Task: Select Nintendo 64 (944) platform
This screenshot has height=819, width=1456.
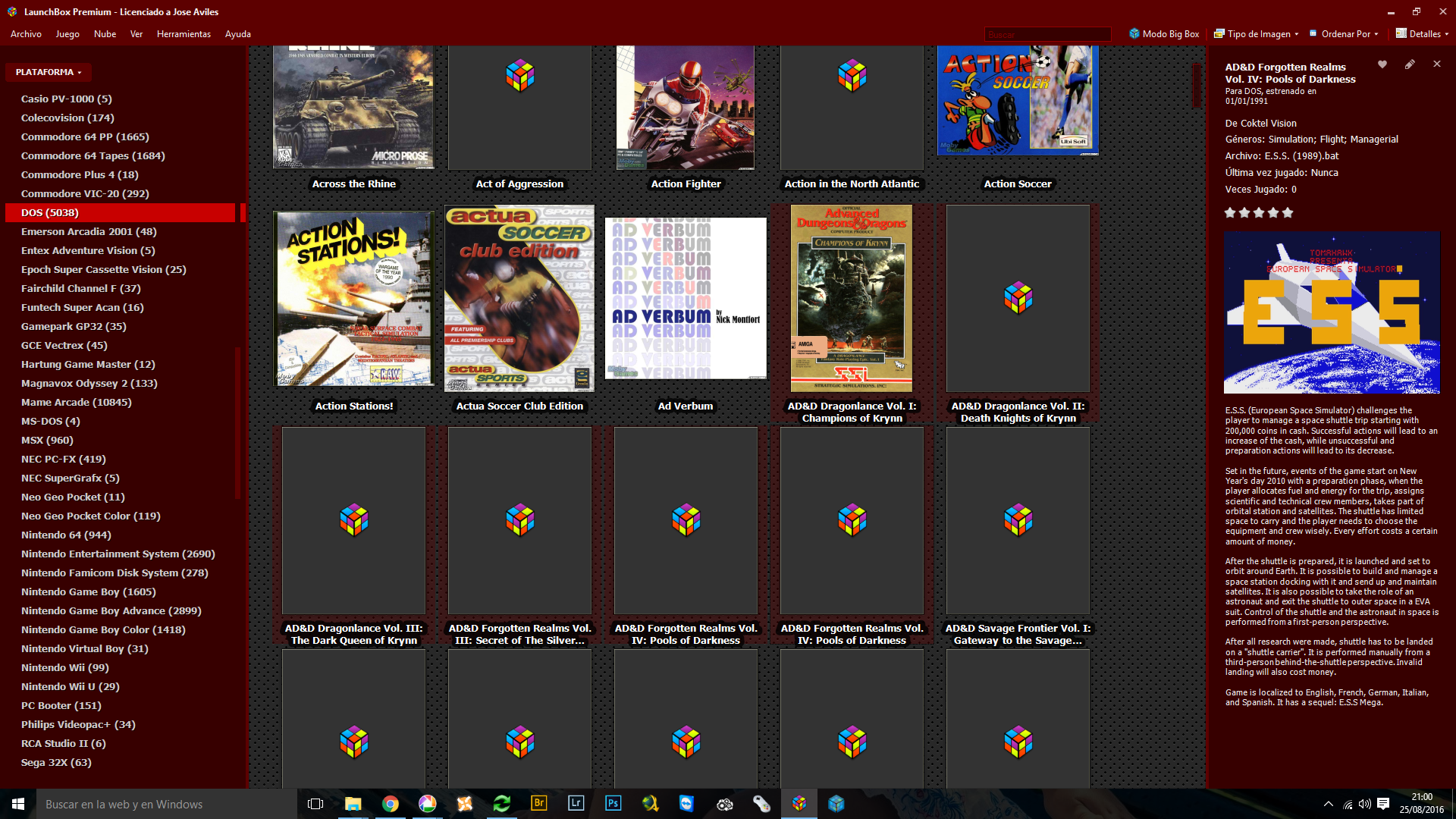Action: click(x=66, y=535)
